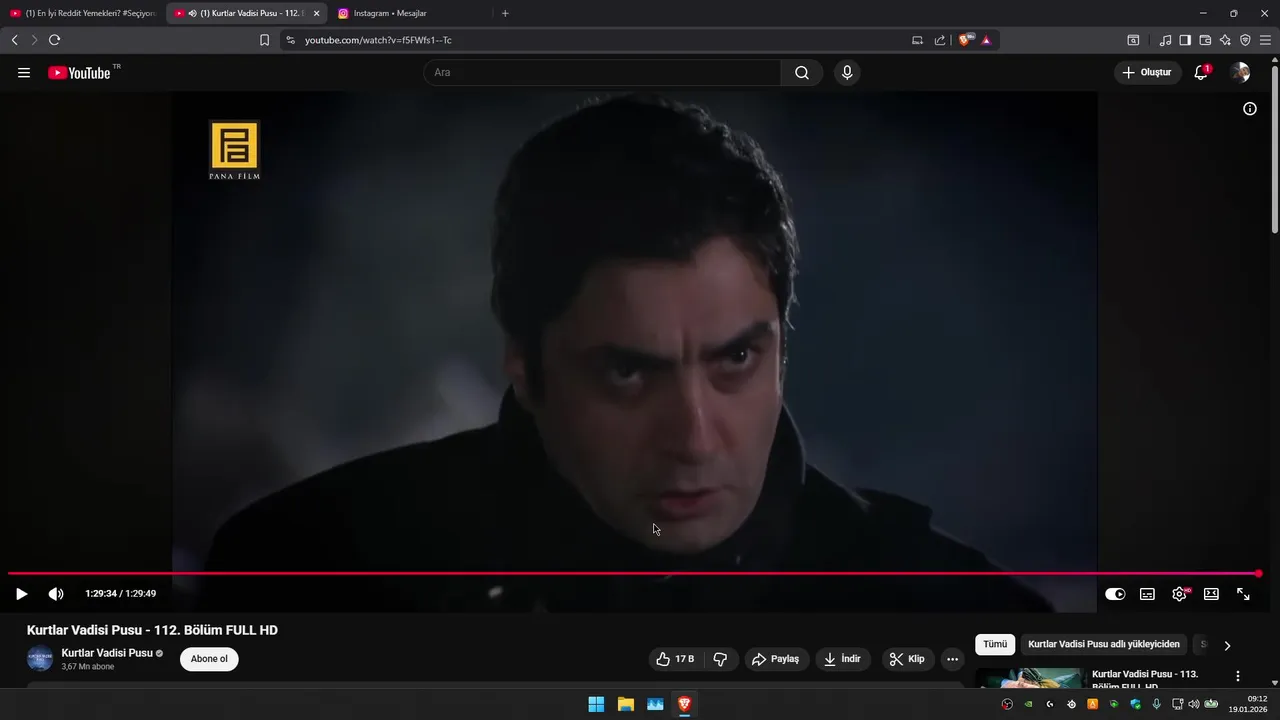The width and height of the screenshot is (1280, 720).
Task: Reload the current page
Action: tap(54, 40)
